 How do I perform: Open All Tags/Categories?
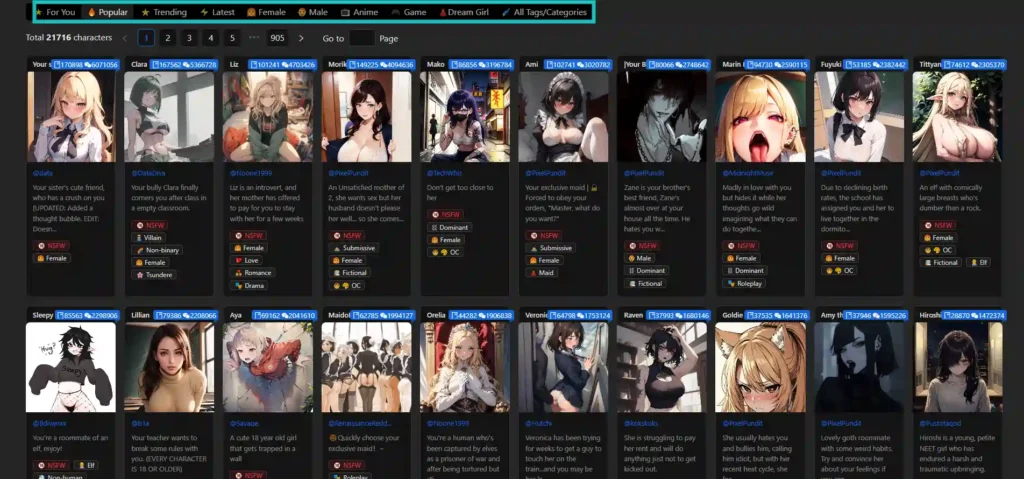click(544, 12)
